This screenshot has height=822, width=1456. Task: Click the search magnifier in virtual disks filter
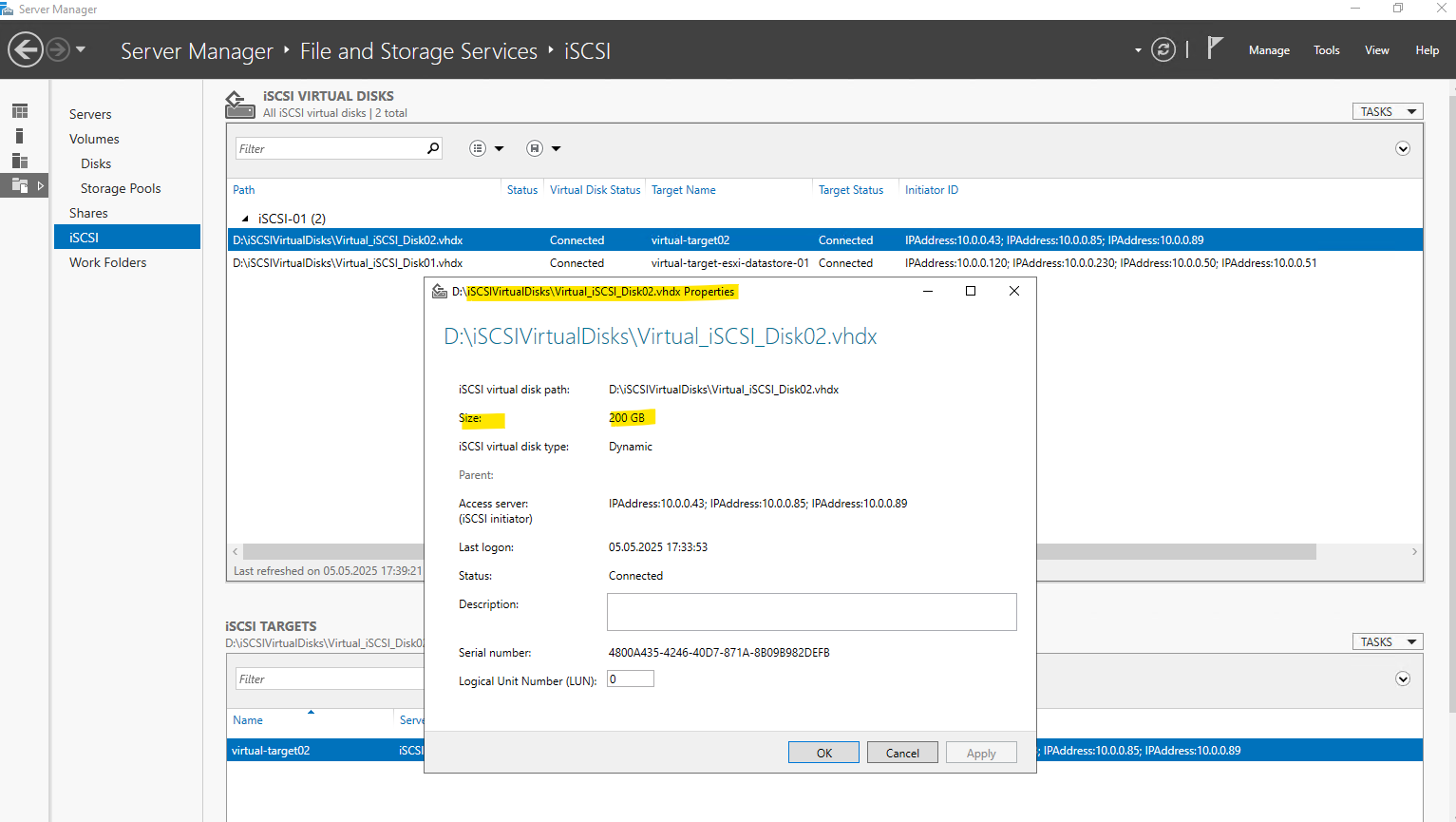pyautogui.click(x=433, y=148)
